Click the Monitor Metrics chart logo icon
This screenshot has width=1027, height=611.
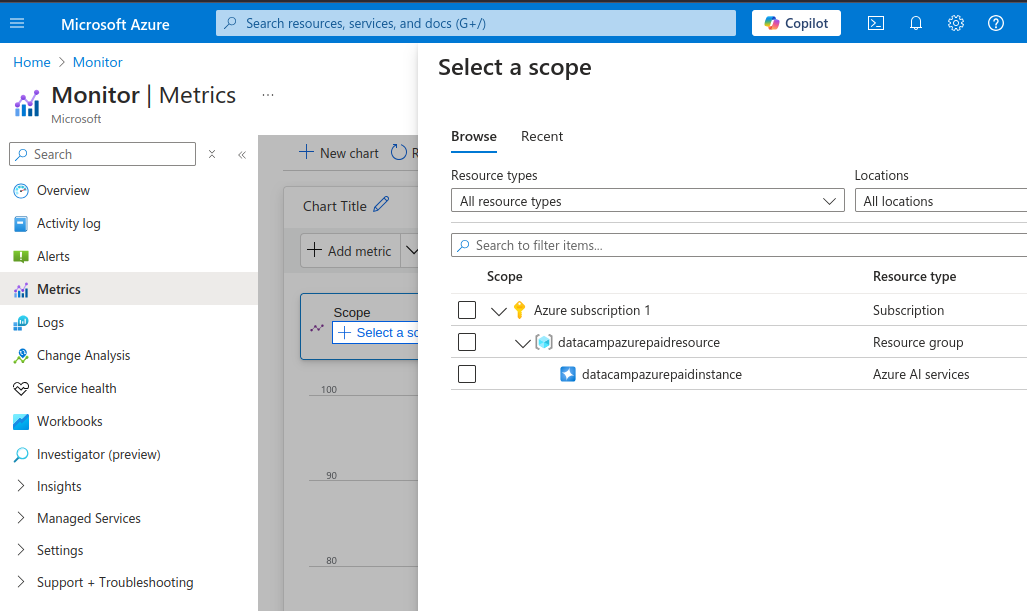[x=27, y=104]
